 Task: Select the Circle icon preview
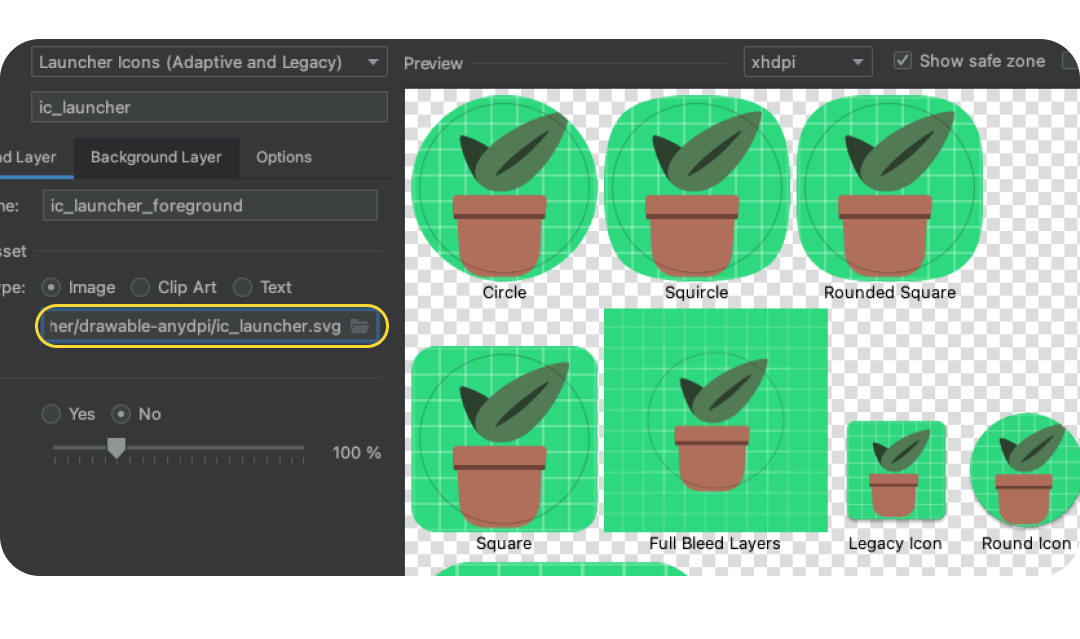(x=504, y=188)
